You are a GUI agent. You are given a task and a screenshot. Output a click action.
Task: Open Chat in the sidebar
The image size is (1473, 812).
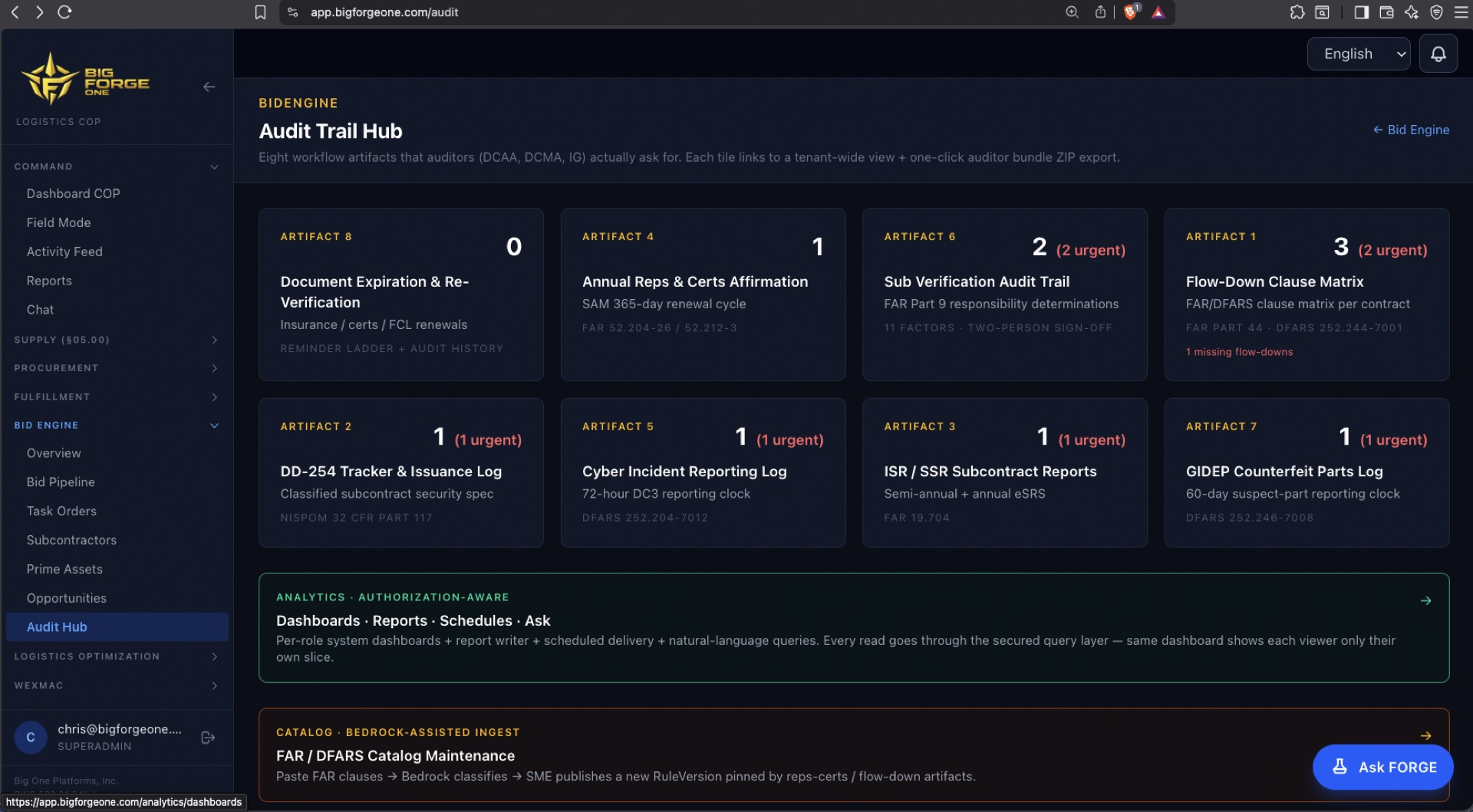click(117, 310)
